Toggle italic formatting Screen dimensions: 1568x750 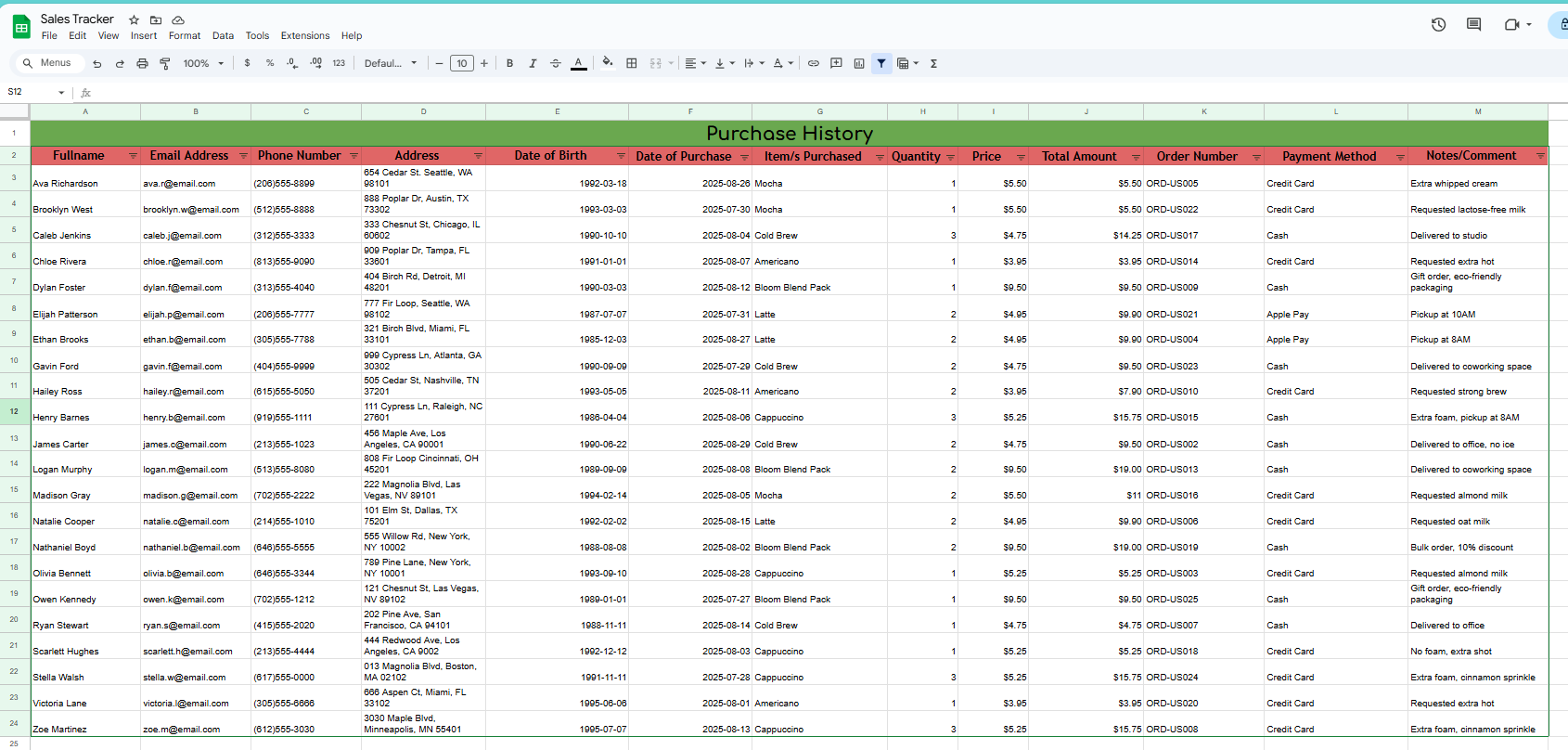[533, 63]
